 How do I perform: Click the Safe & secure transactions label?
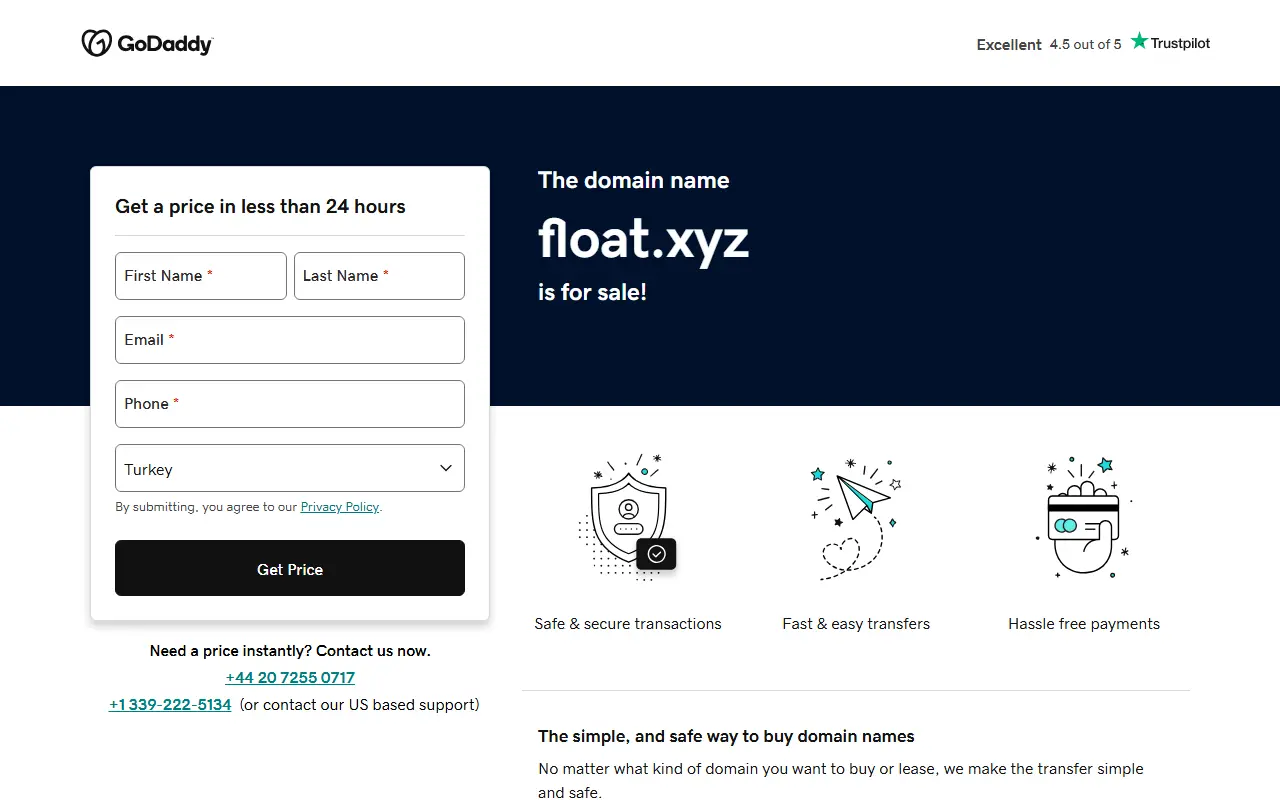tap(628, 624)
